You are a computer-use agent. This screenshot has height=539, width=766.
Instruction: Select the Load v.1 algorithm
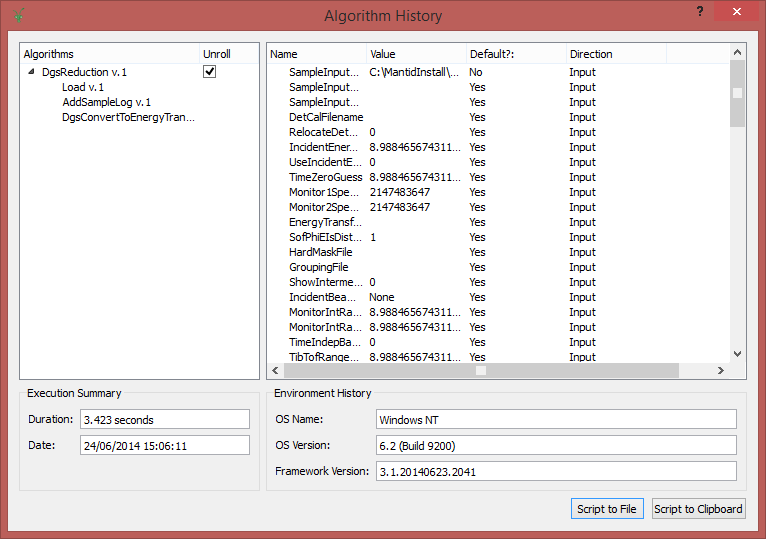pyautogui.click(x=83, y=87)
